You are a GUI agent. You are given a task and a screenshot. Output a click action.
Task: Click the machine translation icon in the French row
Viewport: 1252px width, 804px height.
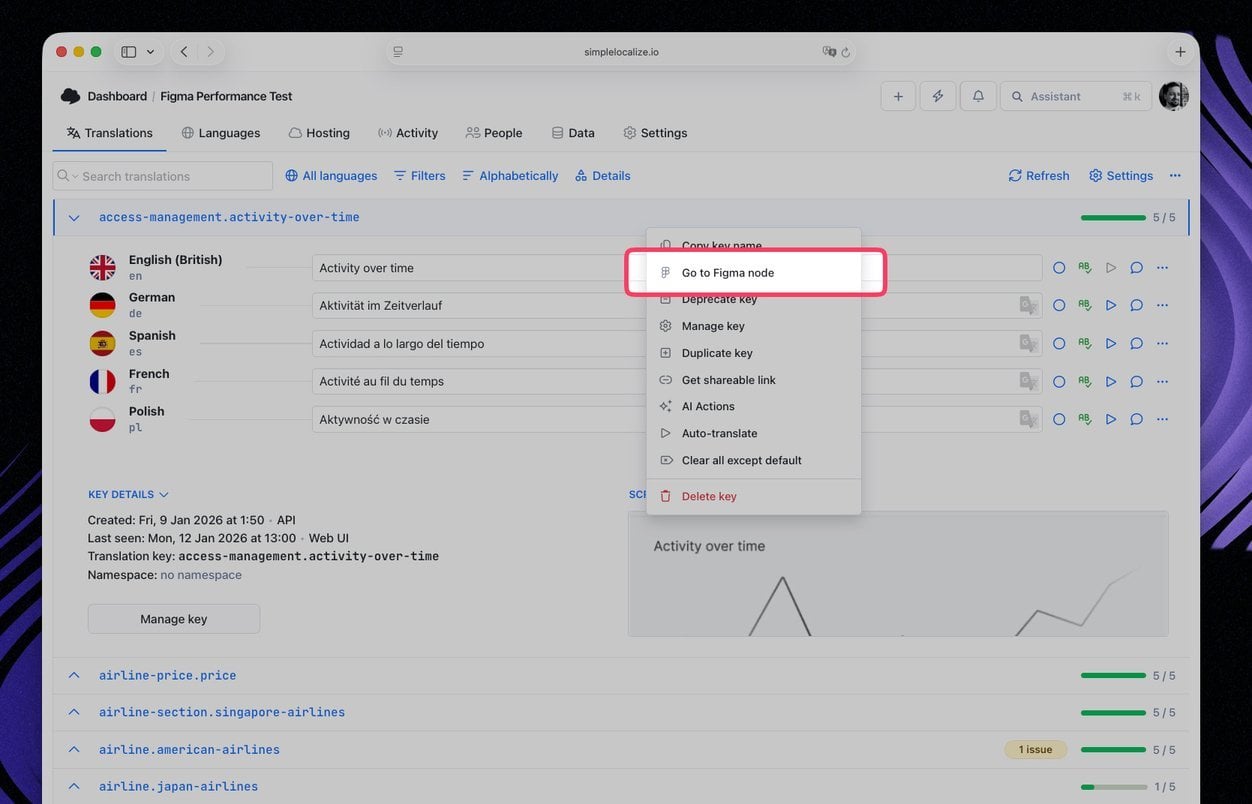click(x=1027, y=381)
